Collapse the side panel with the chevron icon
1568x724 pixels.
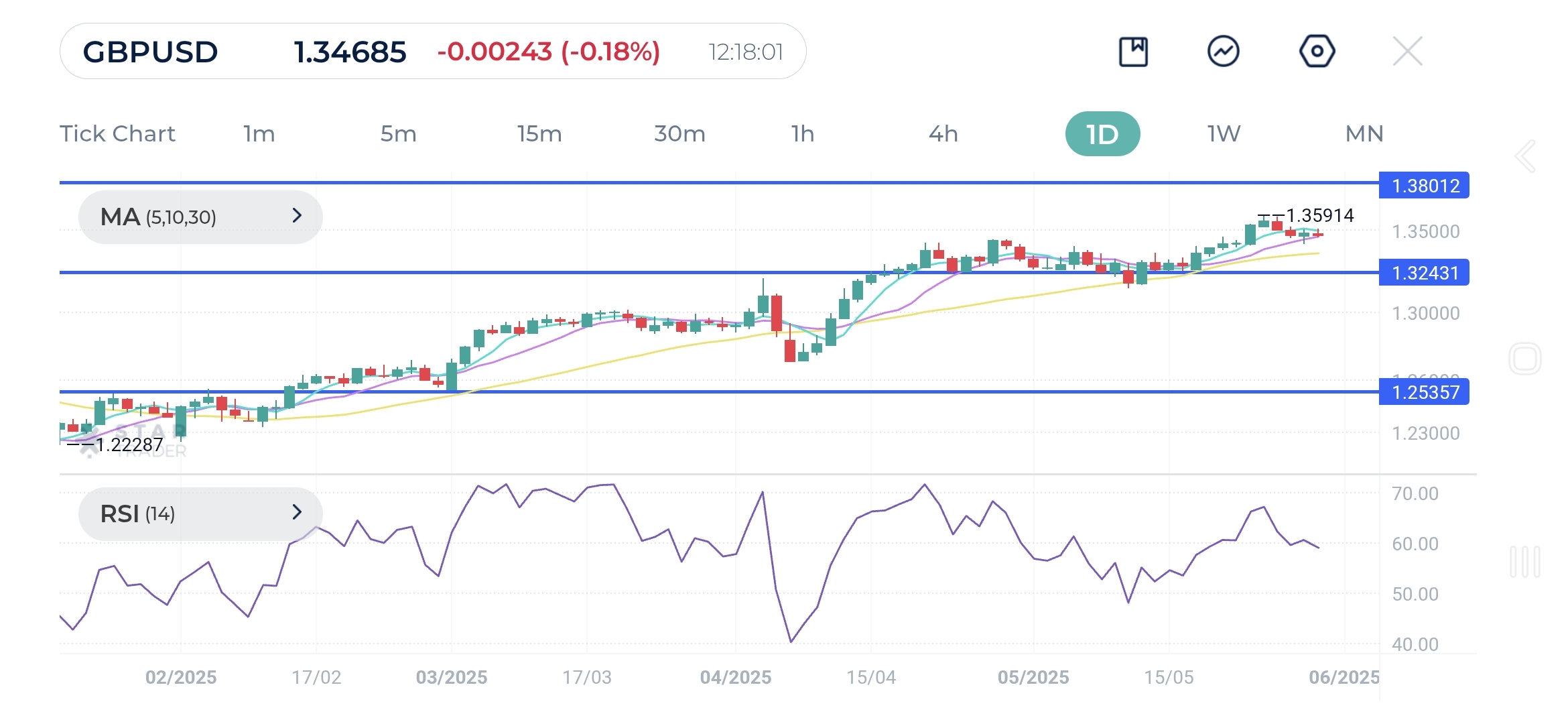[x=1525, y=156]
